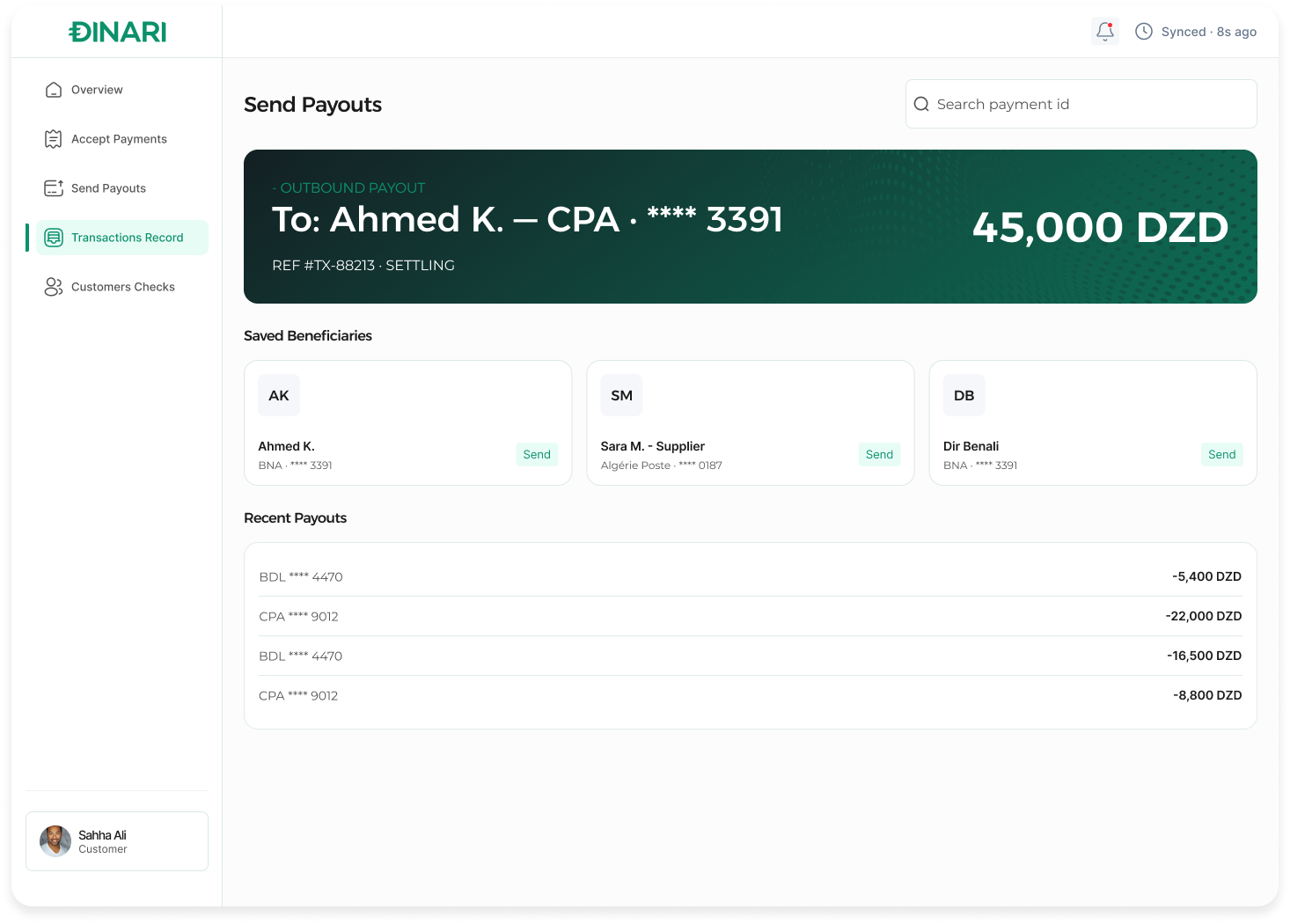Click the -8,800 DZD amount
This screenshot has height=924, width=1290.
click(1206, 695)
